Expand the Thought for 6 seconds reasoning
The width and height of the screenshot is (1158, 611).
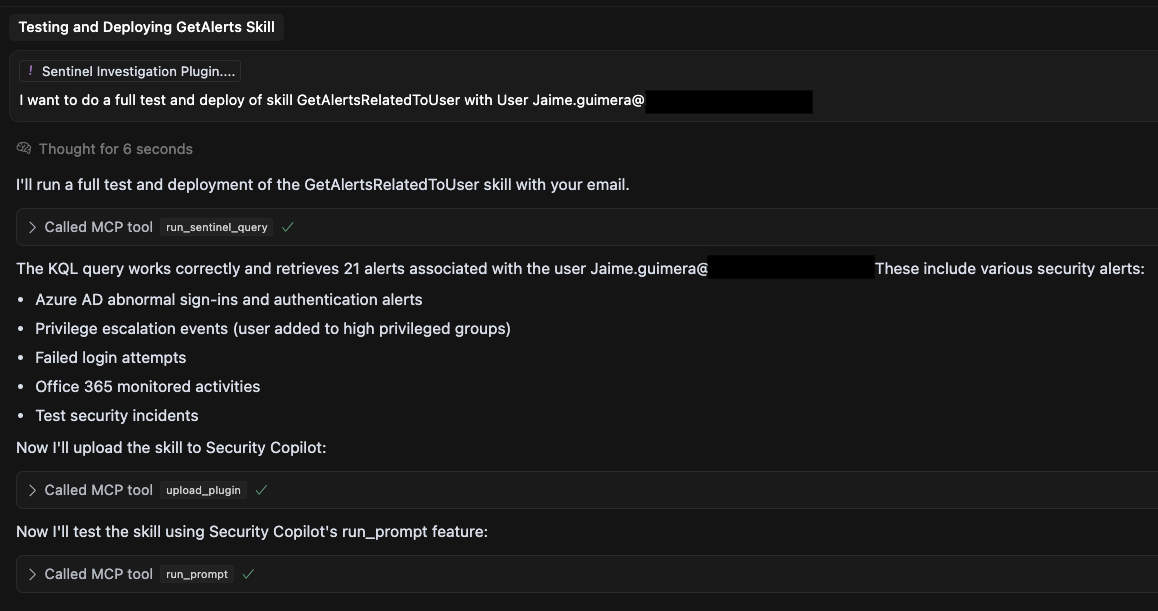pos(115,148)
